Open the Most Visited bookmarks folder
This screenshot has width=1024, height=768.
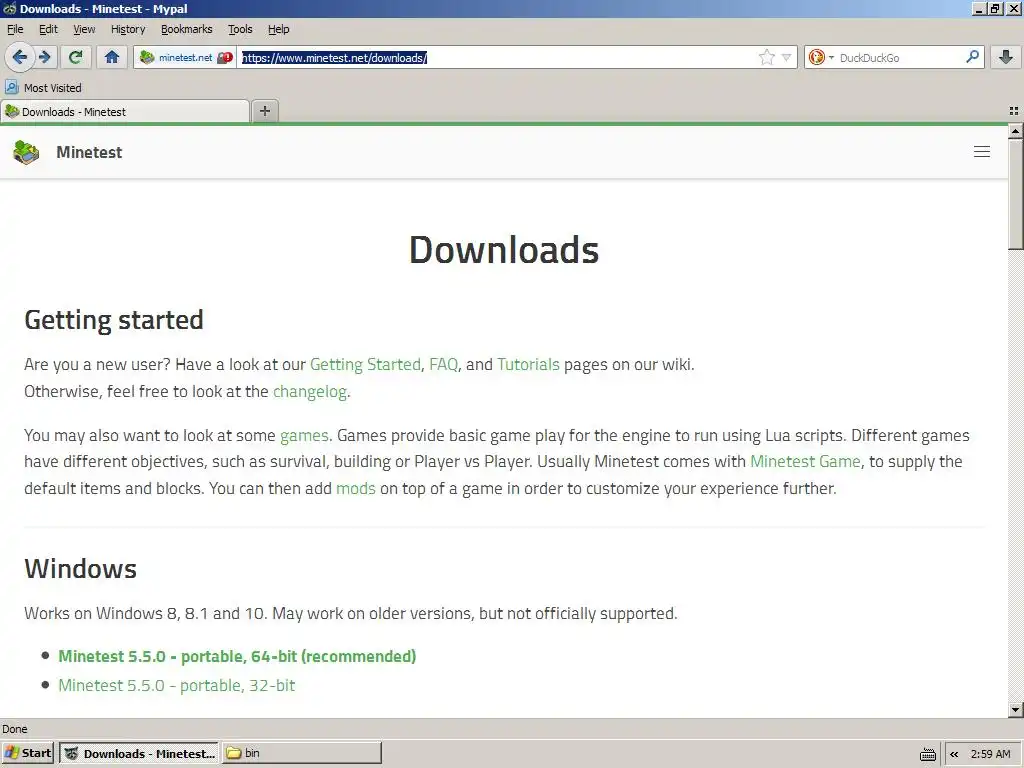tap(43, 88)
